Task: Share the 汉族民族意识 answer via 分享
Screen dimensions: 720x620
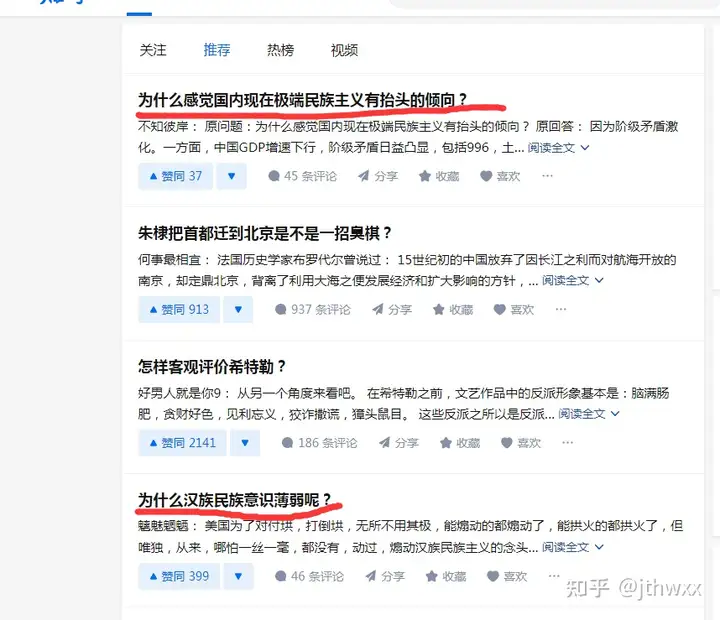Action: coord(385,576)
